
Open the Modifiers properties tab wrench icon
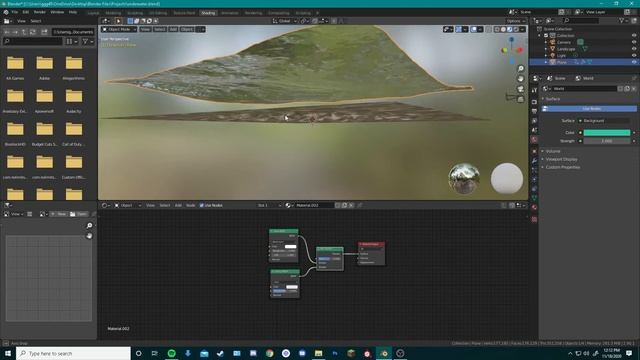point(534,161)
